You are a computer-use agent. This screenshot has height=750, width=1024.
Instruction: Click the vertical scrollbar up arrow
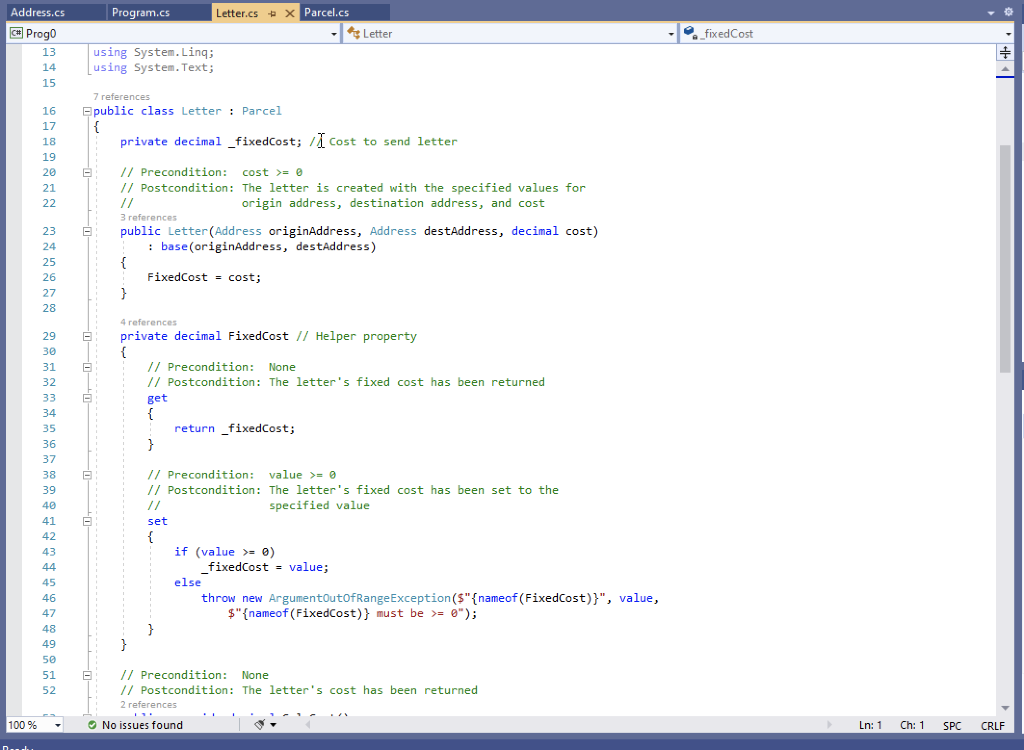pos(1005,69)
